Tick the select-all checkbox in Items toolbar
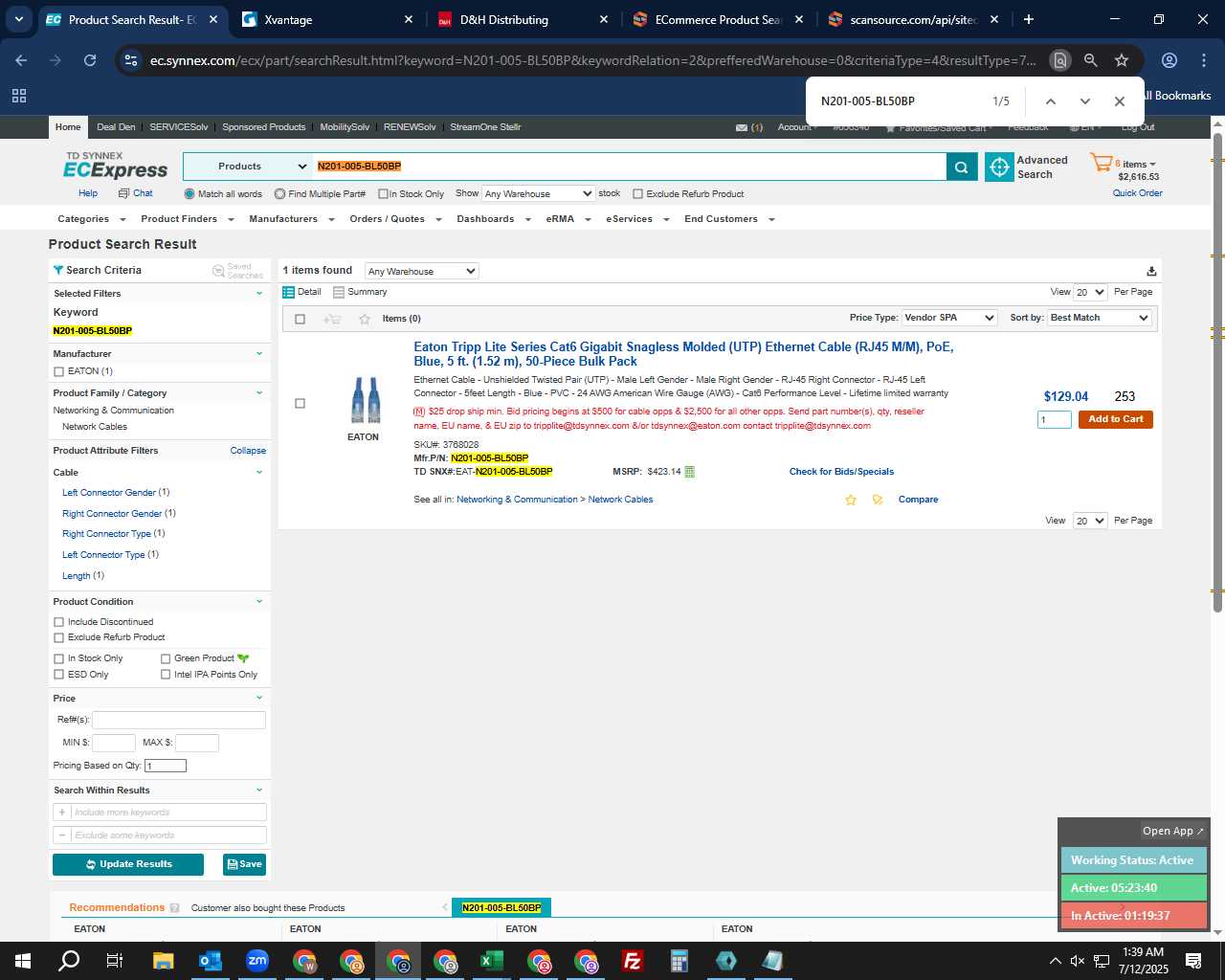Screen dimensions: 1225x980 pos(300,319)
